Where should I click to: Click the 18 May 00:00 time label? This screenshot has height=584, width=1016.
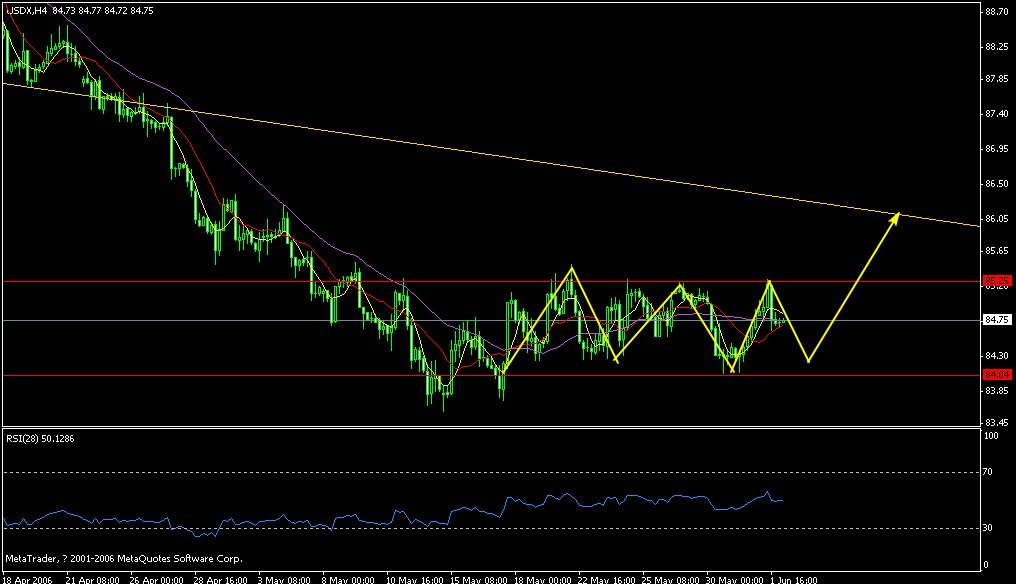543,579
